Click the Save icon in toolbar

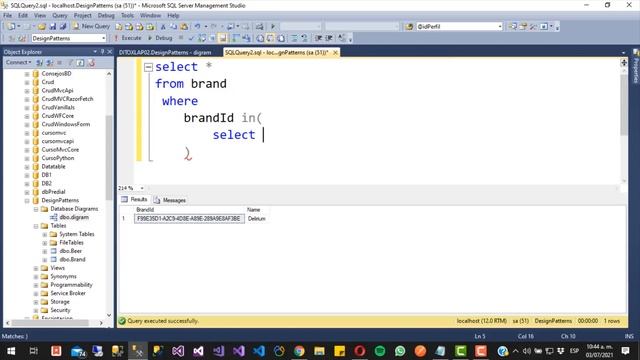[53, 27]
